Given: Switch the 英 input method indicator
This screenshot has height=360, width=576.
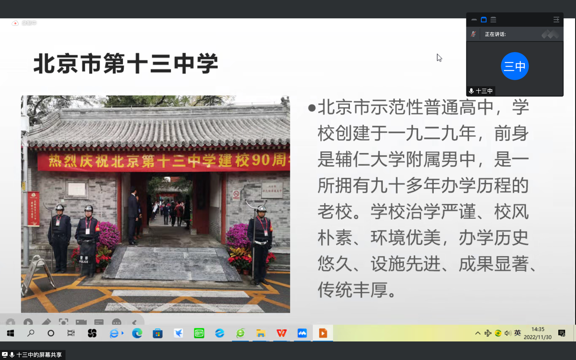Looking at the screenshot, I should (517, 333).
